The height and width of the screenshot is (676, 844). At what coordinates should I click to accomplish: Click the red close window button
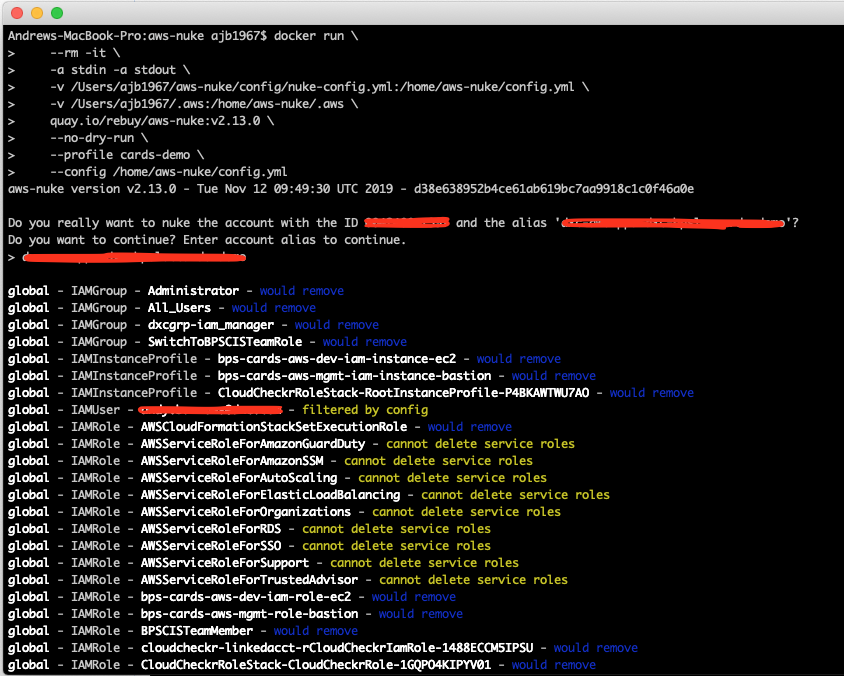tap(17, 12)
